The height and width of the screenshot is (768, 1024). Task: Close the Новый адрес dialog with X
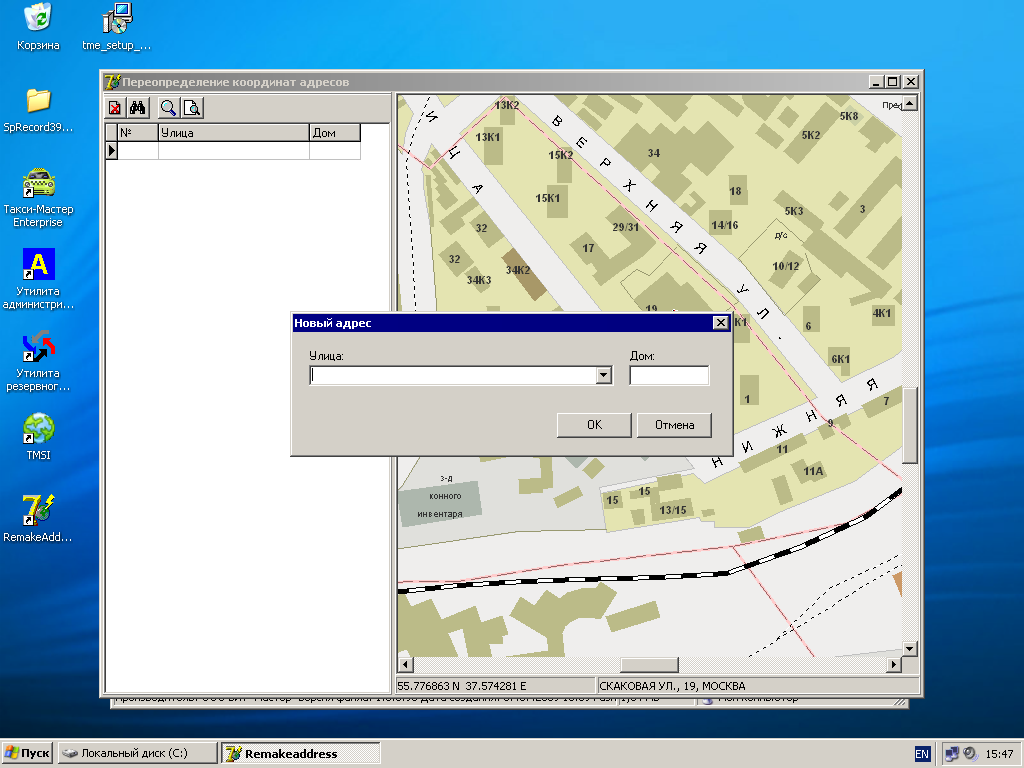coord(720,322)
